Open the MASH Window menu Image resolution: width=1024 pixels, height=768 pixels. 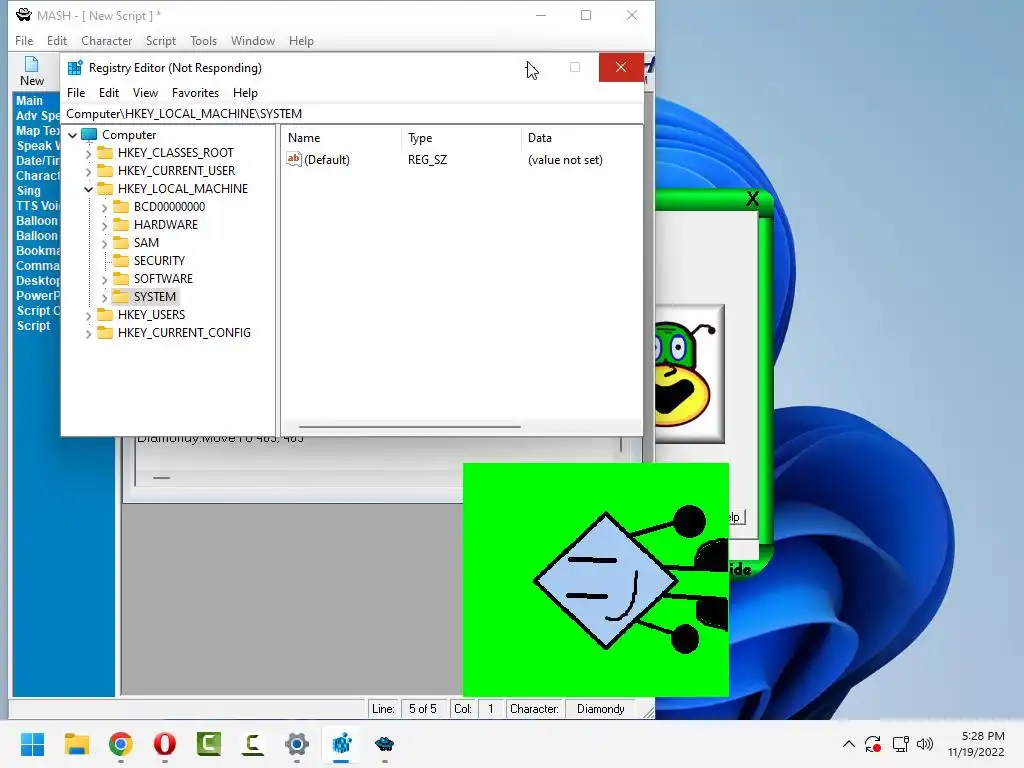point(253,40)
